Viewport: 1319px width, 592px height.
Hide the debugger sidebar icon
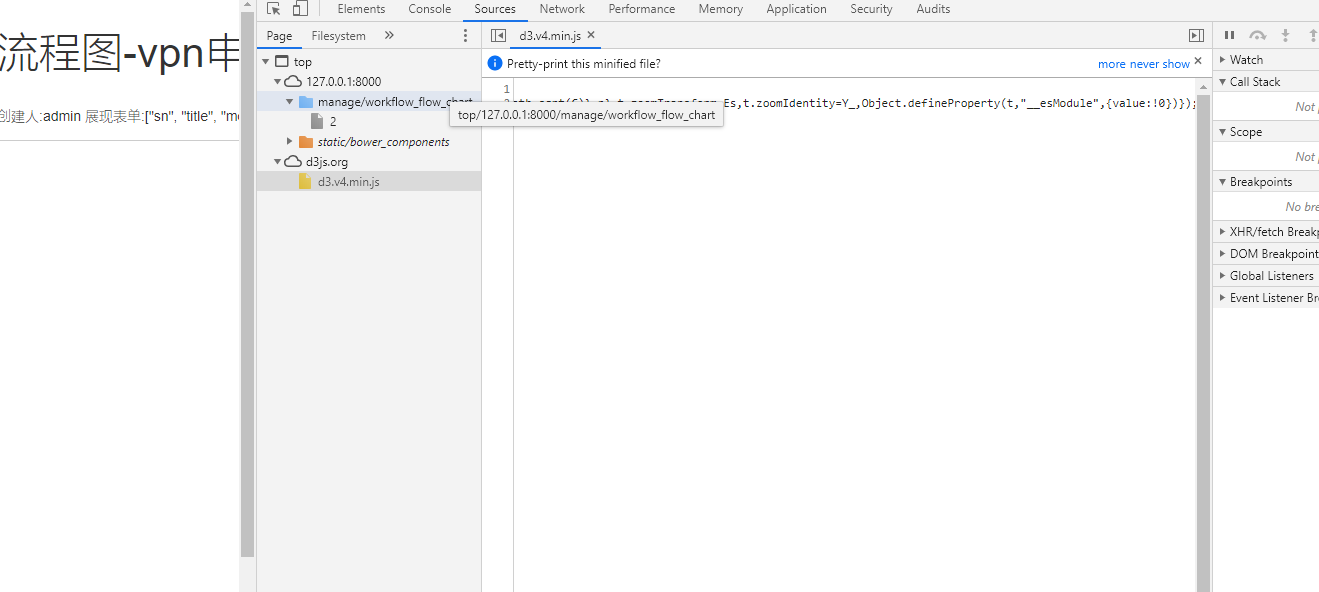pos(1196,36)
